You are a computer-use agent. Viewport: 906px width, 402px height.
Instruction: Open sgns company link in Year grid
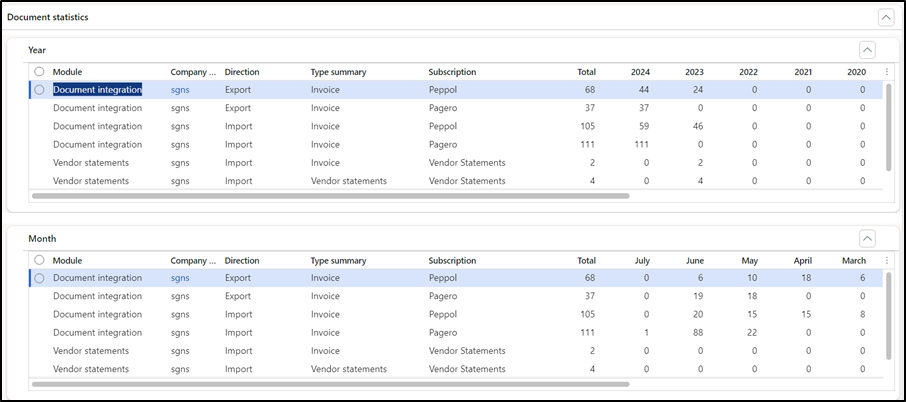[x=180, y=90]
